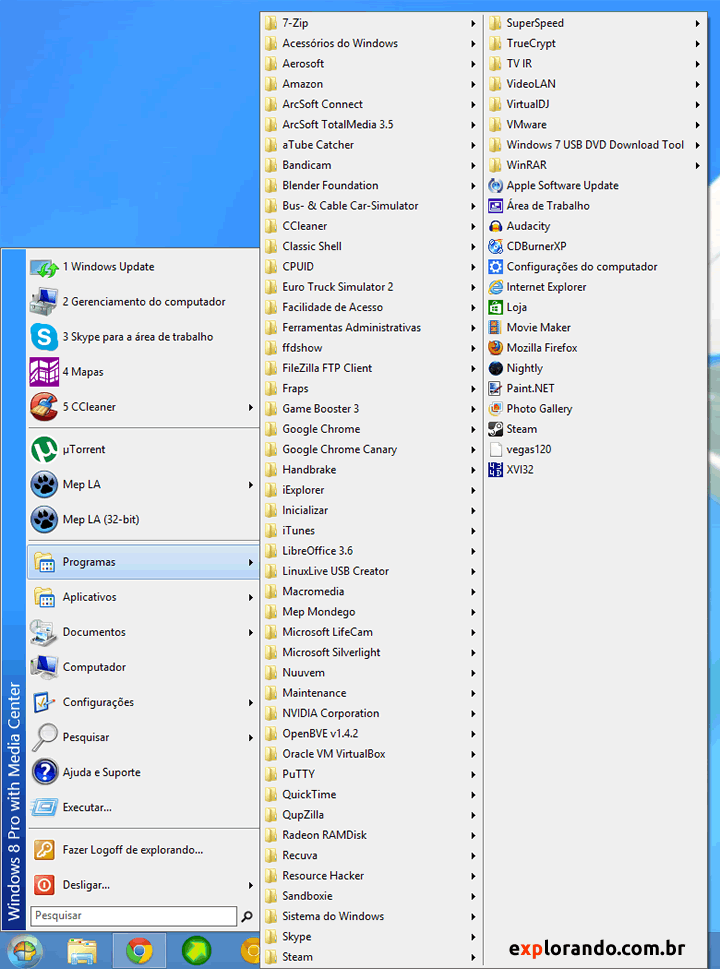Open the Acessórios do Windows folder

372,43
